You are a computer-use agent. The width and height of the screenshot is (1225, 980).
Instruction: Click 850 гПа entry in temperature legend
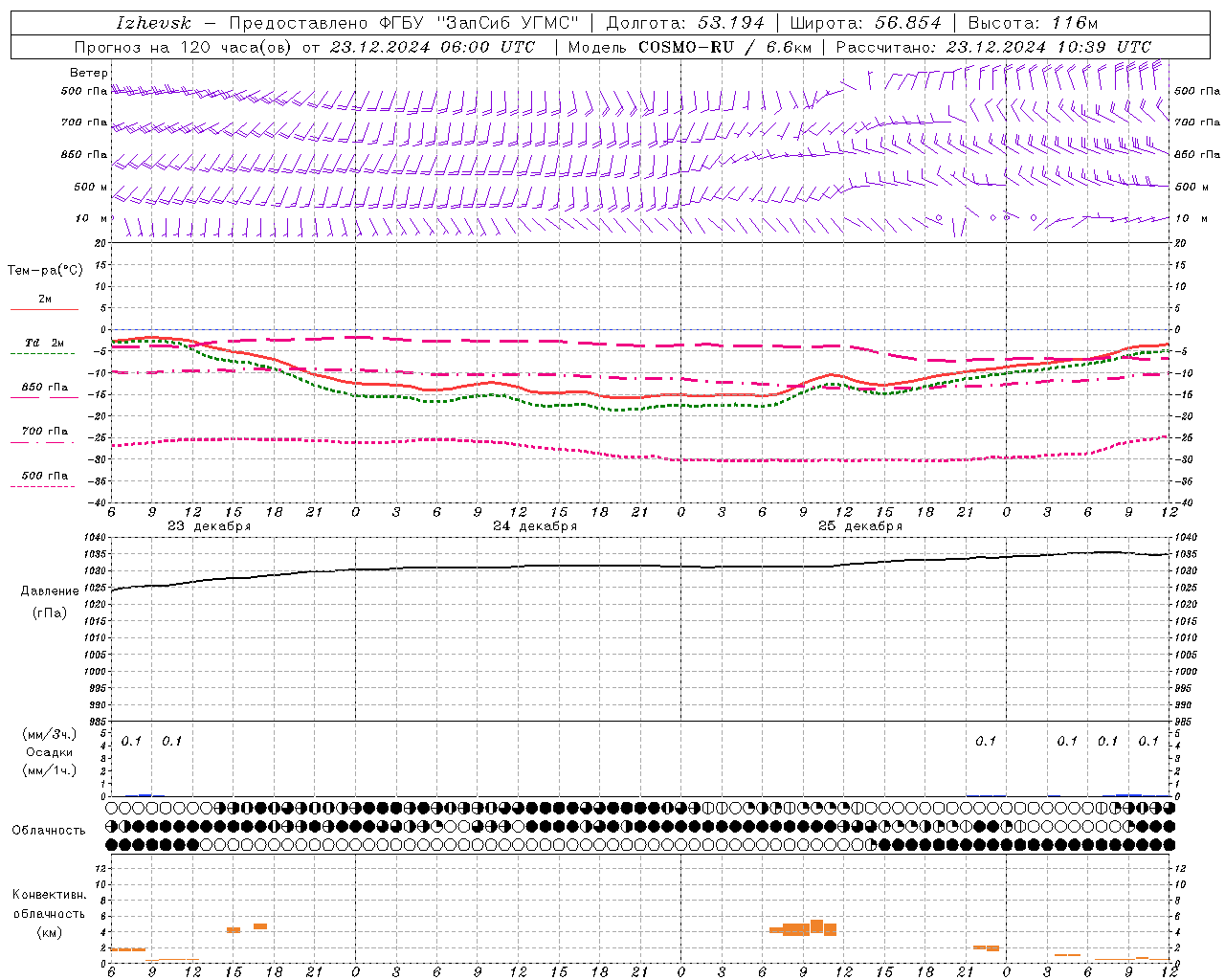[x=45, y=388]
